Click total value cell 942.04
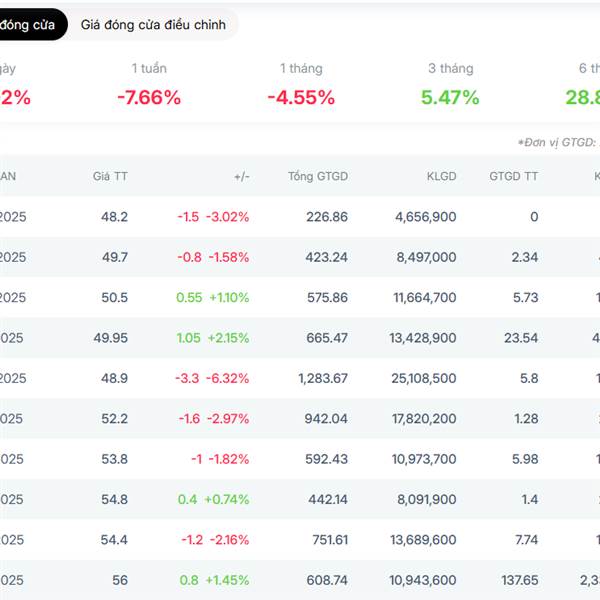 click(x=326, y=419)
